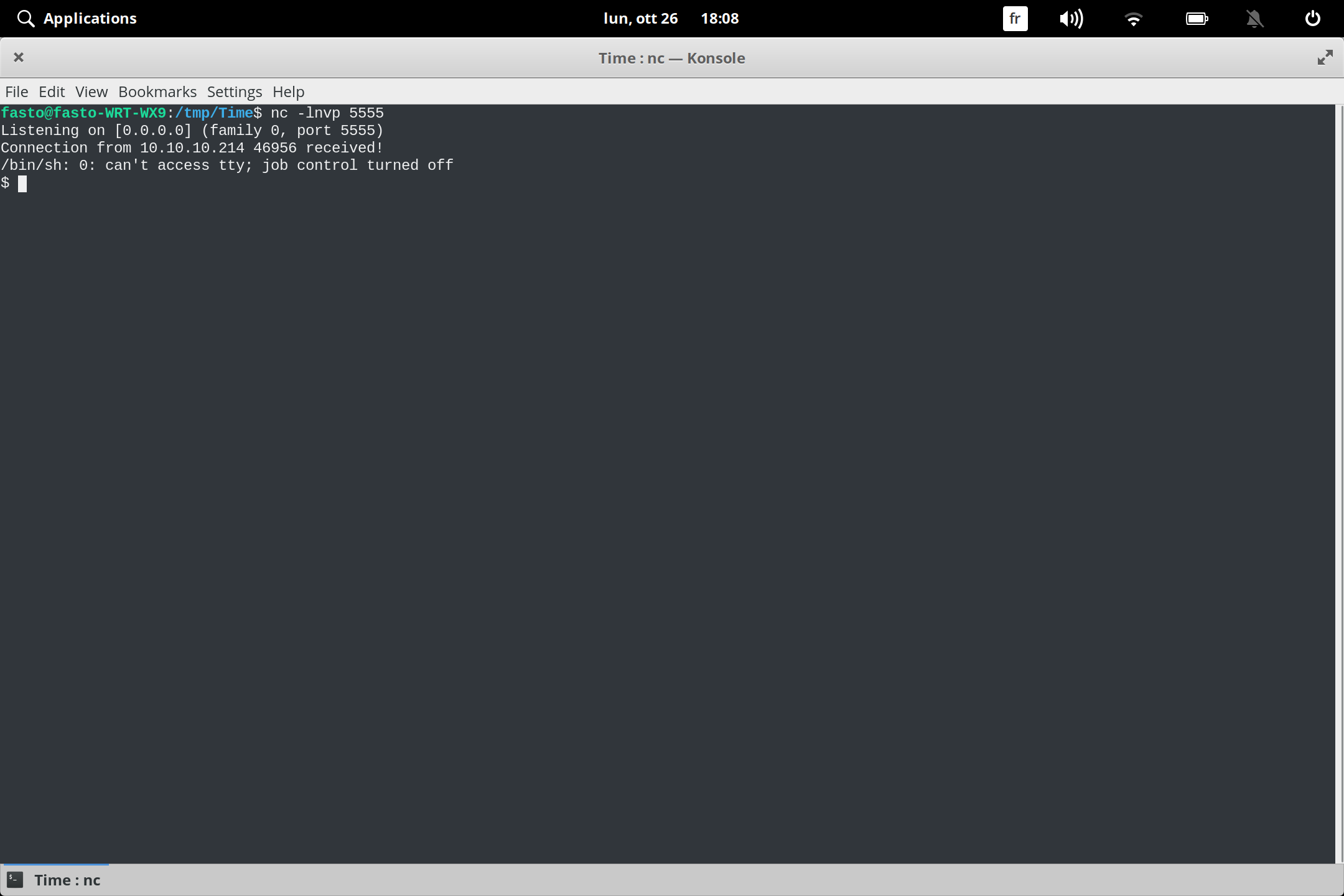Switch the fr keyboard layout indicator
The height and width of the screenshot is (896, 1344).
tap(1015, 18)
